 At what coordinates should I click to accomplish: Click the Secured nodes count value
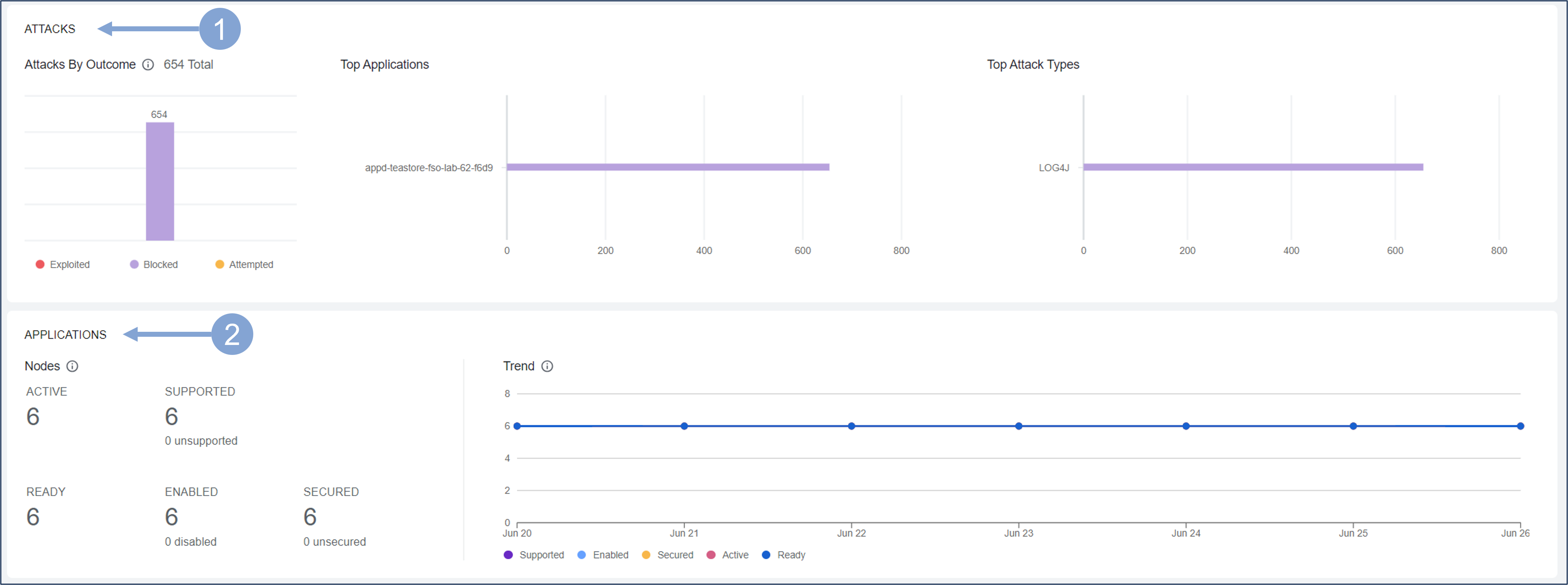click(310, 517)
